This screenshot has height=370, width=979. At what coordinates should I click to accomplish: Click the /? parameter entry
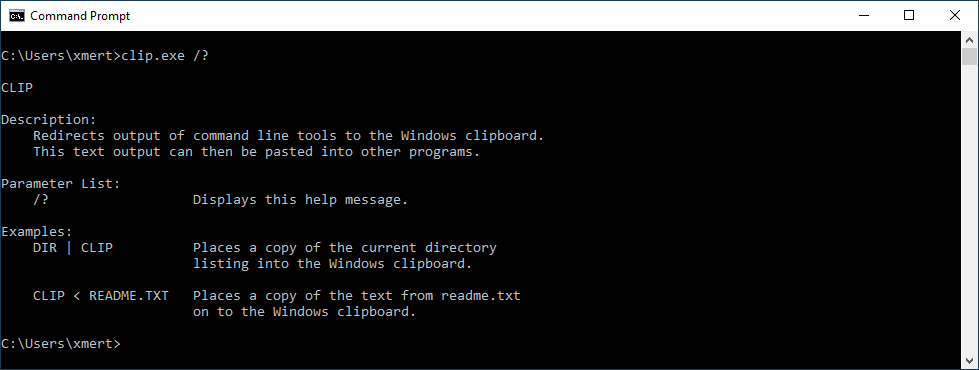(x=41, y=200)
